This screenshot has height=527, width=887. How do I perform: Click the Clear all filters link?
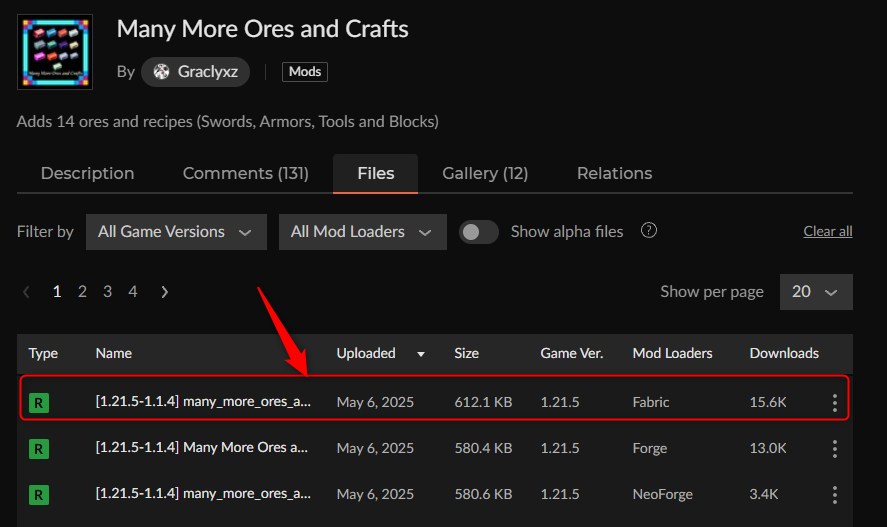coord(828,231)
